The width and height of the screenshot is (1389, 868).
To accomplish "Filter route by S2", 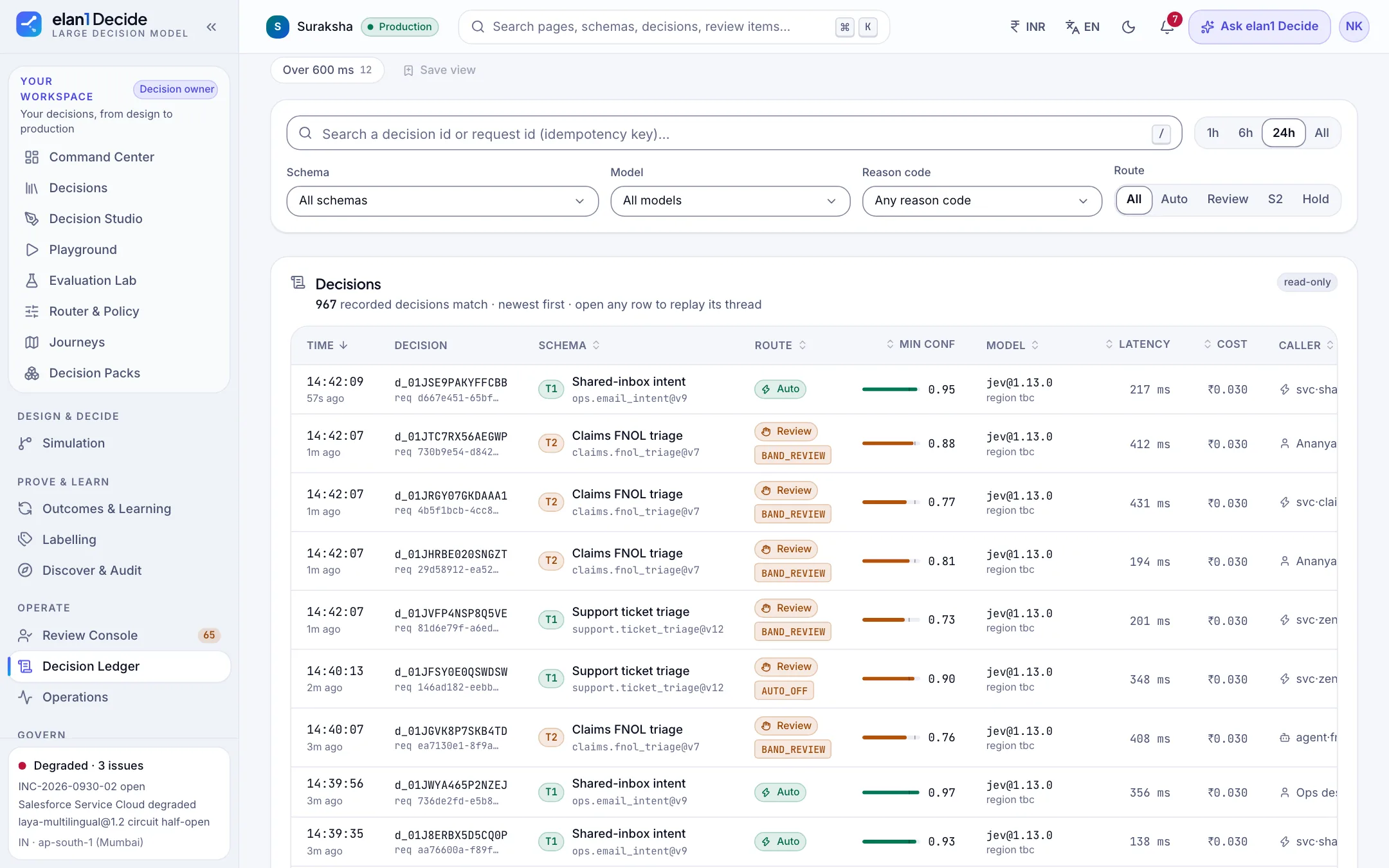I will [x=1275, y=199].
